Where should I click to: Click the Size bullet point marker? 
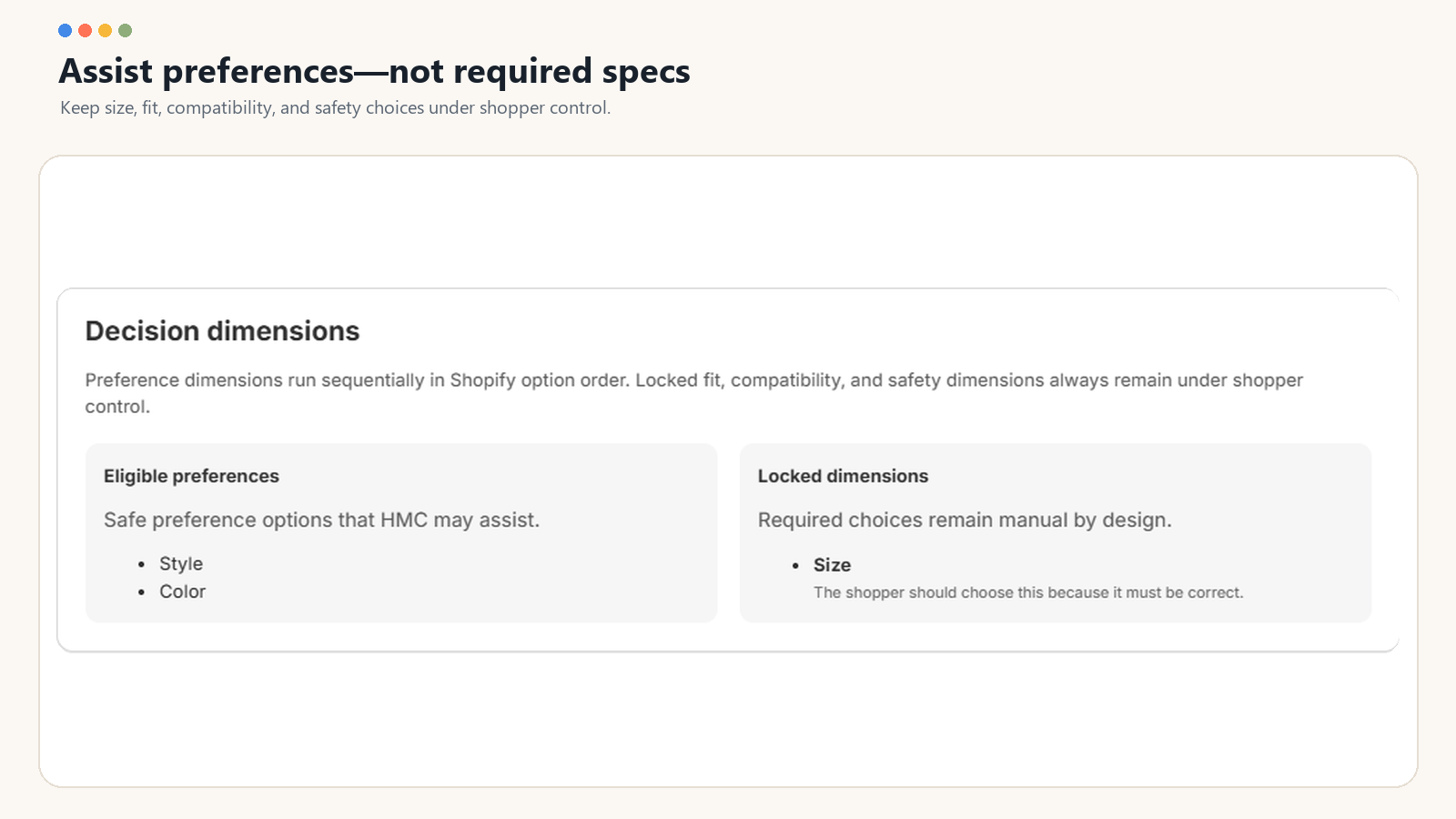[x=795, y=565]
